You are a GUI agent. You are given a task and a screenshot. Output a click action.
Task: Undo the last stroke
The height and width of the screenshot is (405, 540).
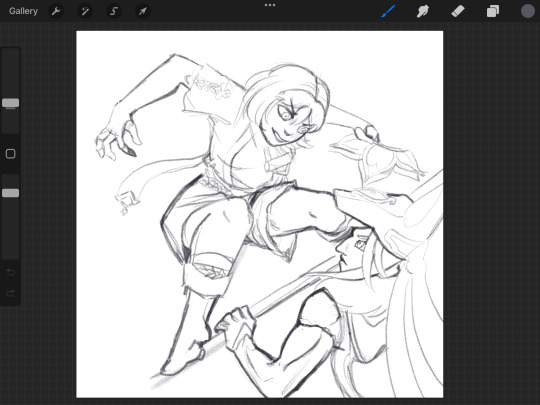[x=11, y=273]
